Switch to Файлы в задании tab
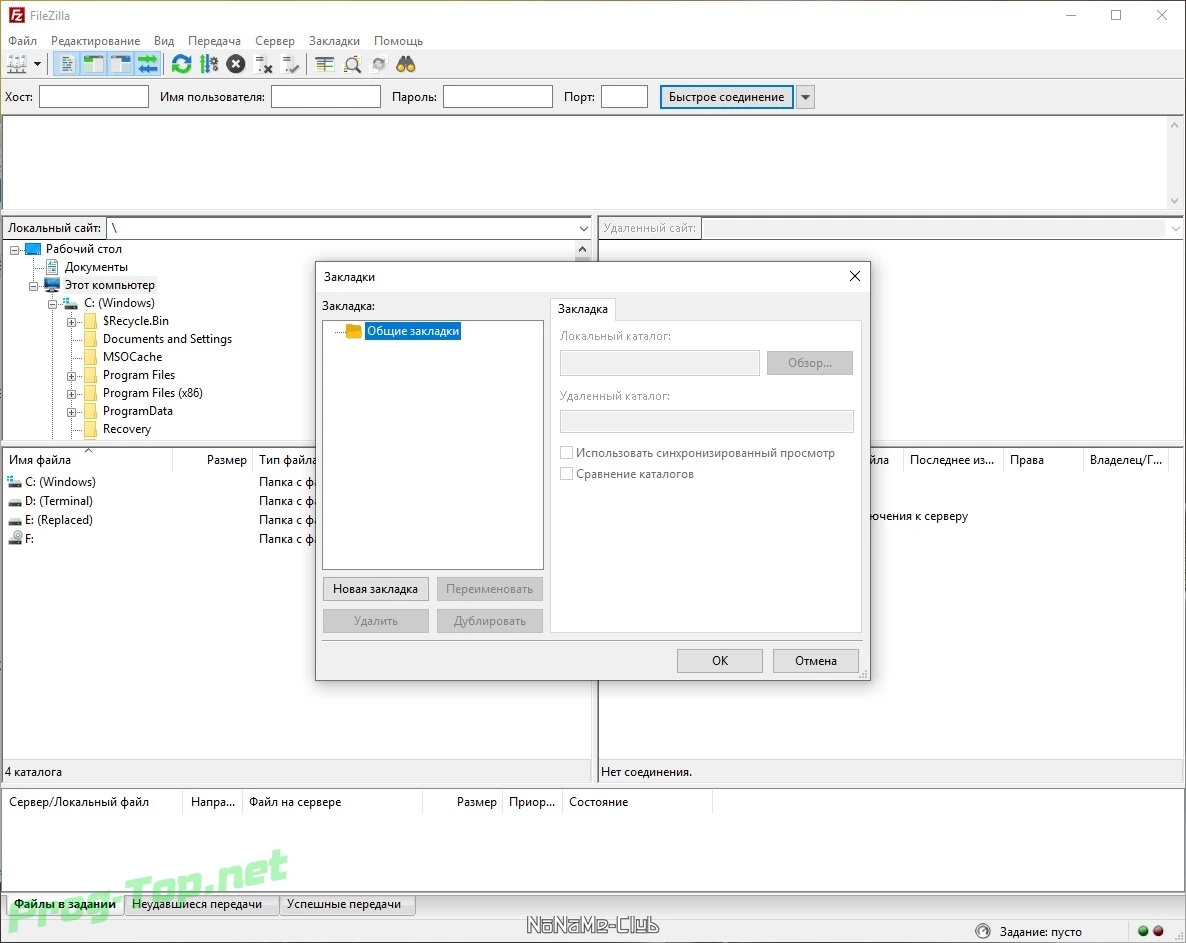Screen dimensions: 1186x943 [65, 904]
